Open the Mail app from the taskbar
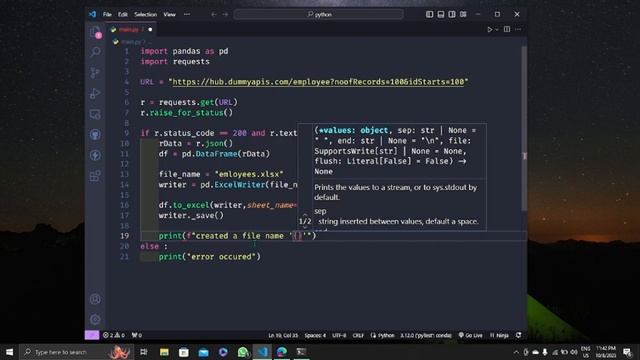This screenshot has width=640, height=360. [x=203, y=352]
